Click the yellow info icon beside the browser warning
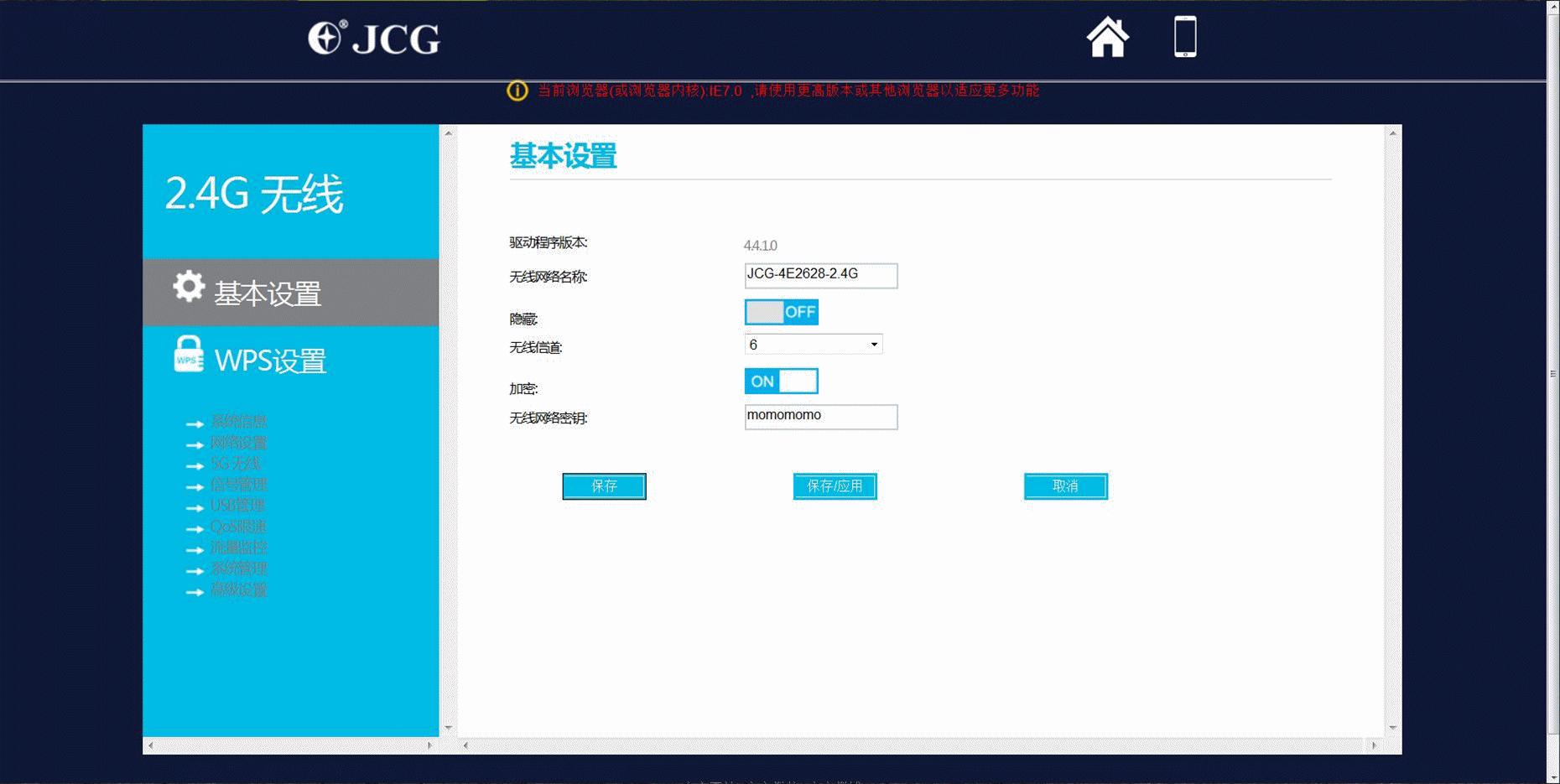1560x784 pixels. tap(516, 91)
